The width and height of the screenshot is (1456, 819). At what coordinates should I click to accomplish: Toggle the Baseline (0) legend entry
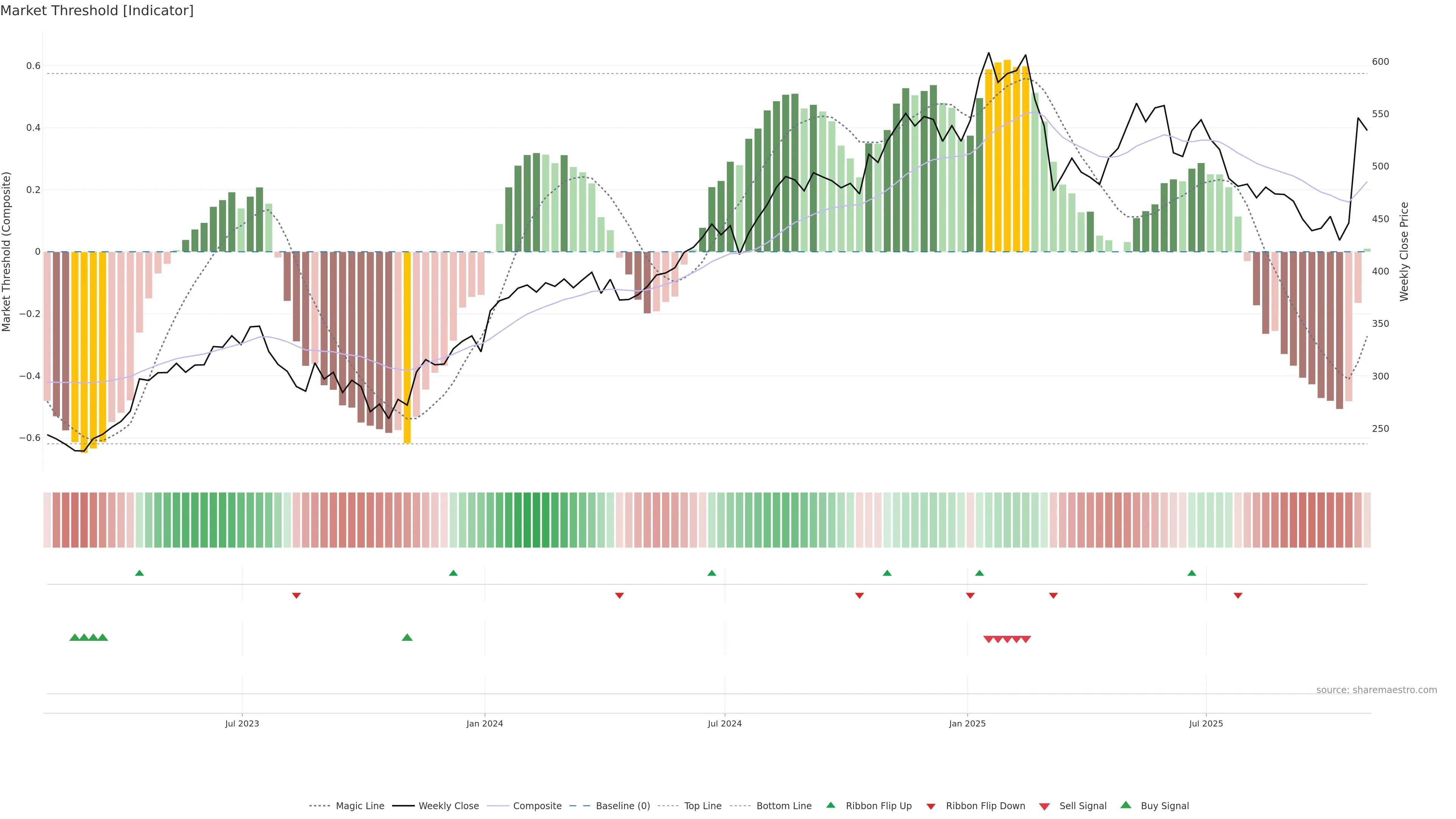tap(622, 806)
